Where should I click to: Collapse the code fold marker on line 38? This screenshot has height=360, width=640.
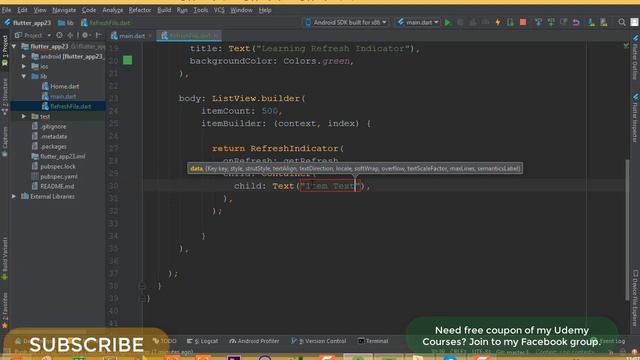pos(142,286)
